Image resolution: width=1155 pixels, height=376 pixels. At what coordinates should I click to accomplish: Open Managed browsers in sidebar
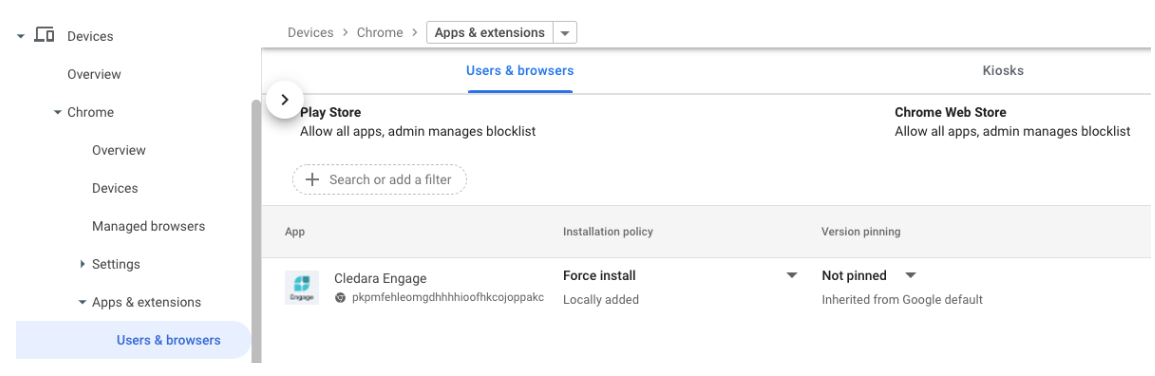tap(149, 226)
